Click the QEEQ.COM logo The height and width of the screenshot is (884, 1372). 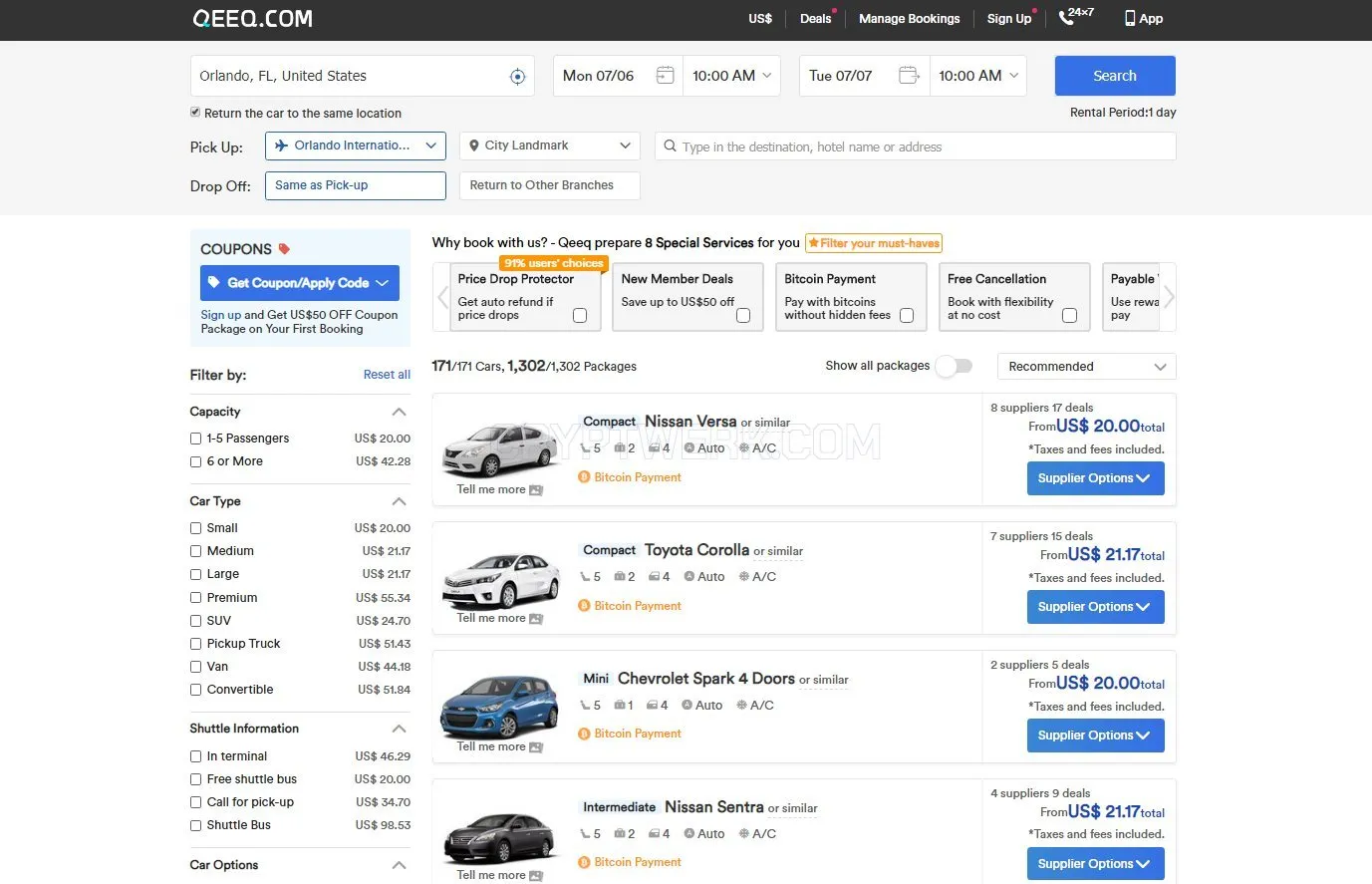pos(253,19)
